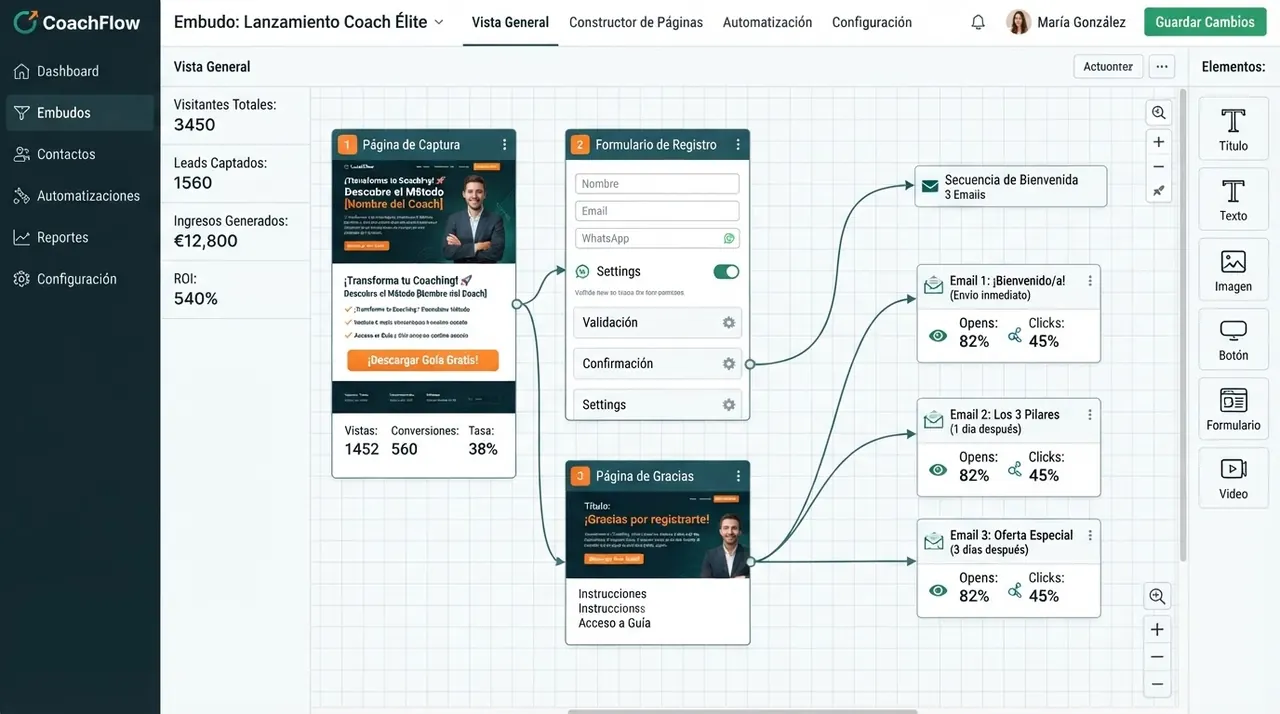Toggle the eye icon in Email 3

coord(938,591)
